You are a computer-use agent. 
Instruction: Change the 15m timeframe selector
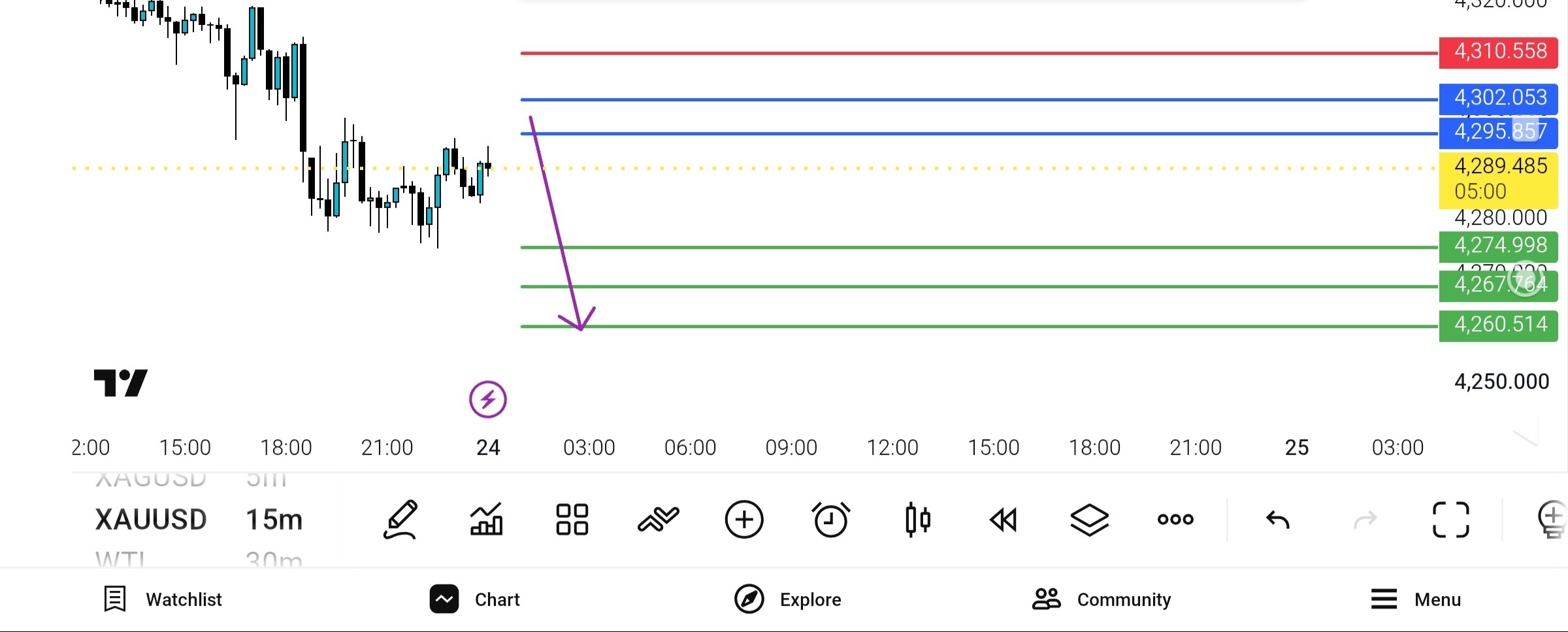point(274,520)
